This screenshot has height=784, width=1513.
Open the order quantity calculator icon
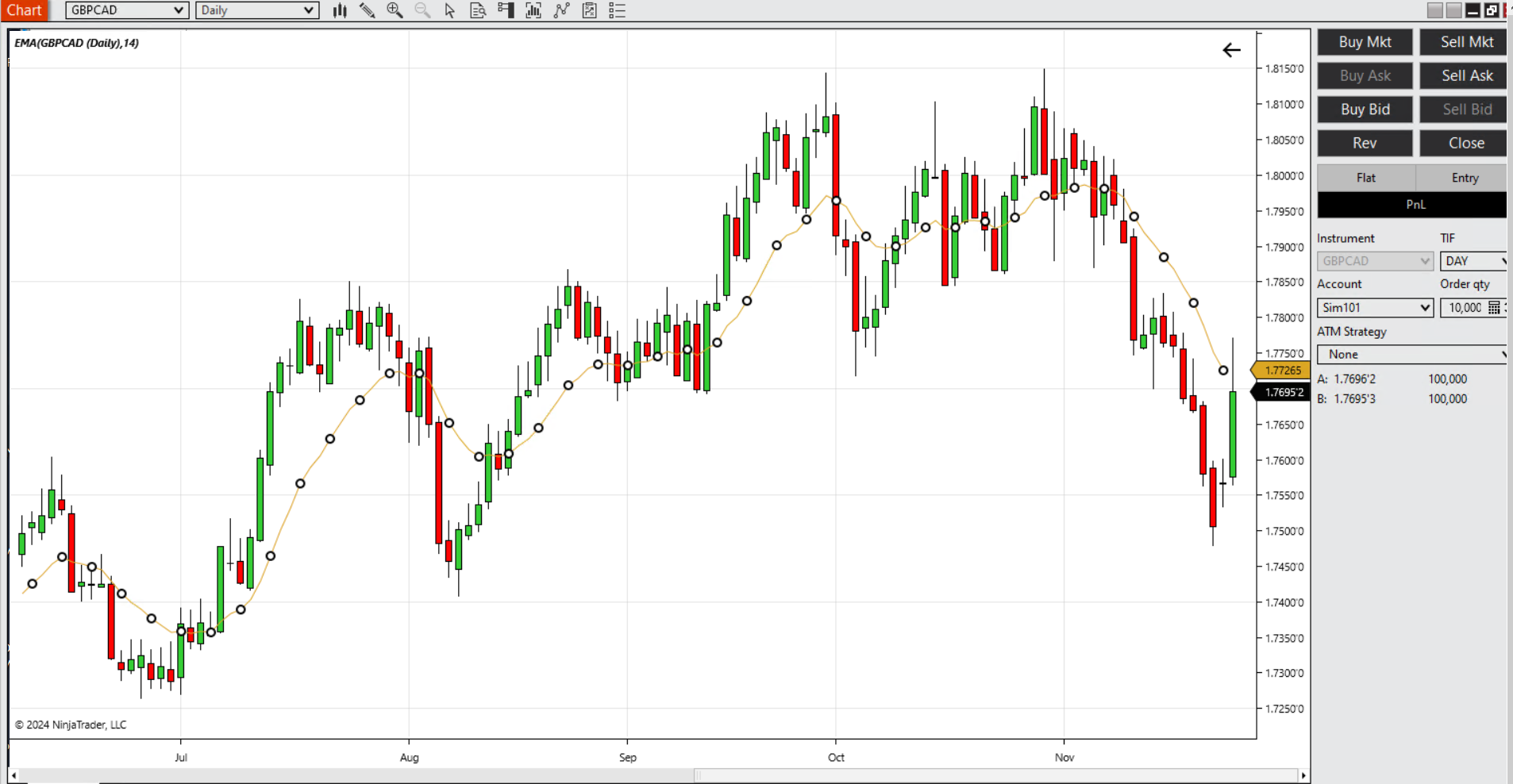pos(1494,308)
